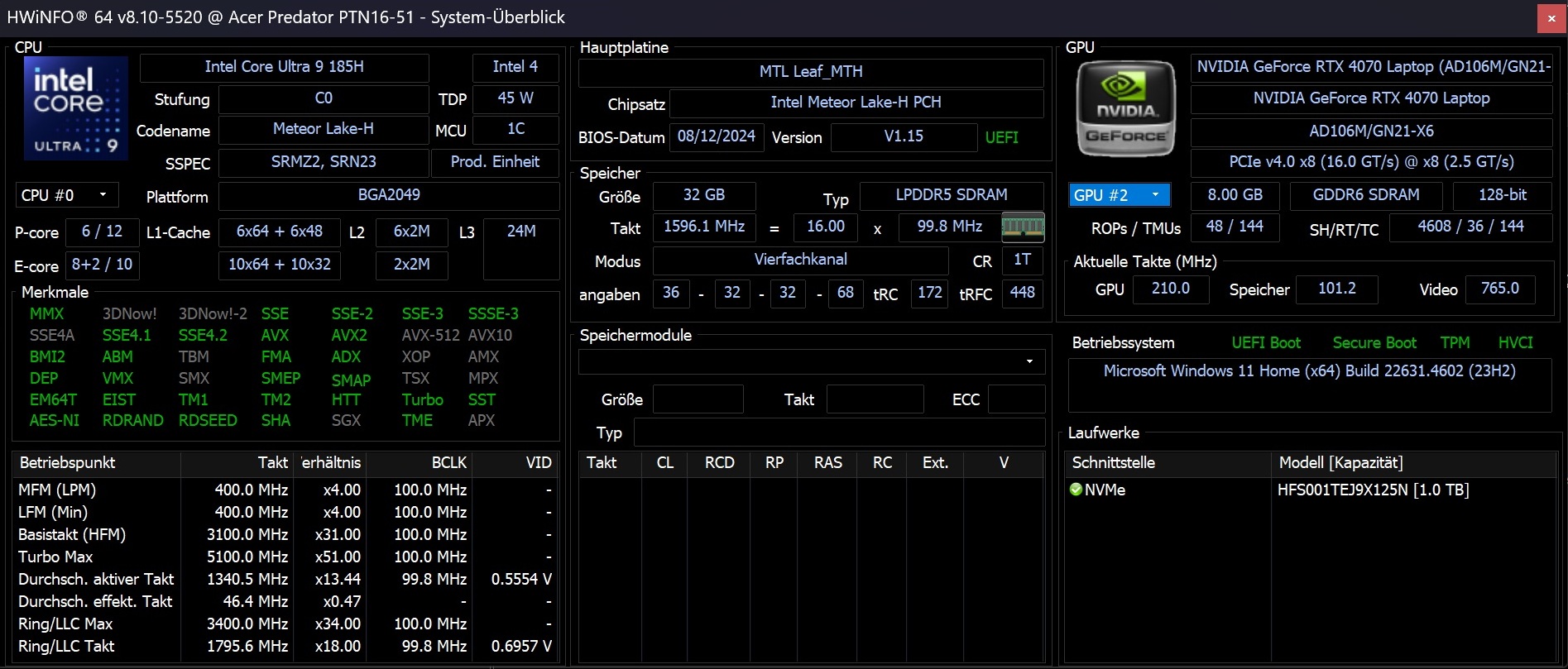Click the Secure Boot indicator
Viewport: 1568px width, 669px height.
click(1374, 343)
